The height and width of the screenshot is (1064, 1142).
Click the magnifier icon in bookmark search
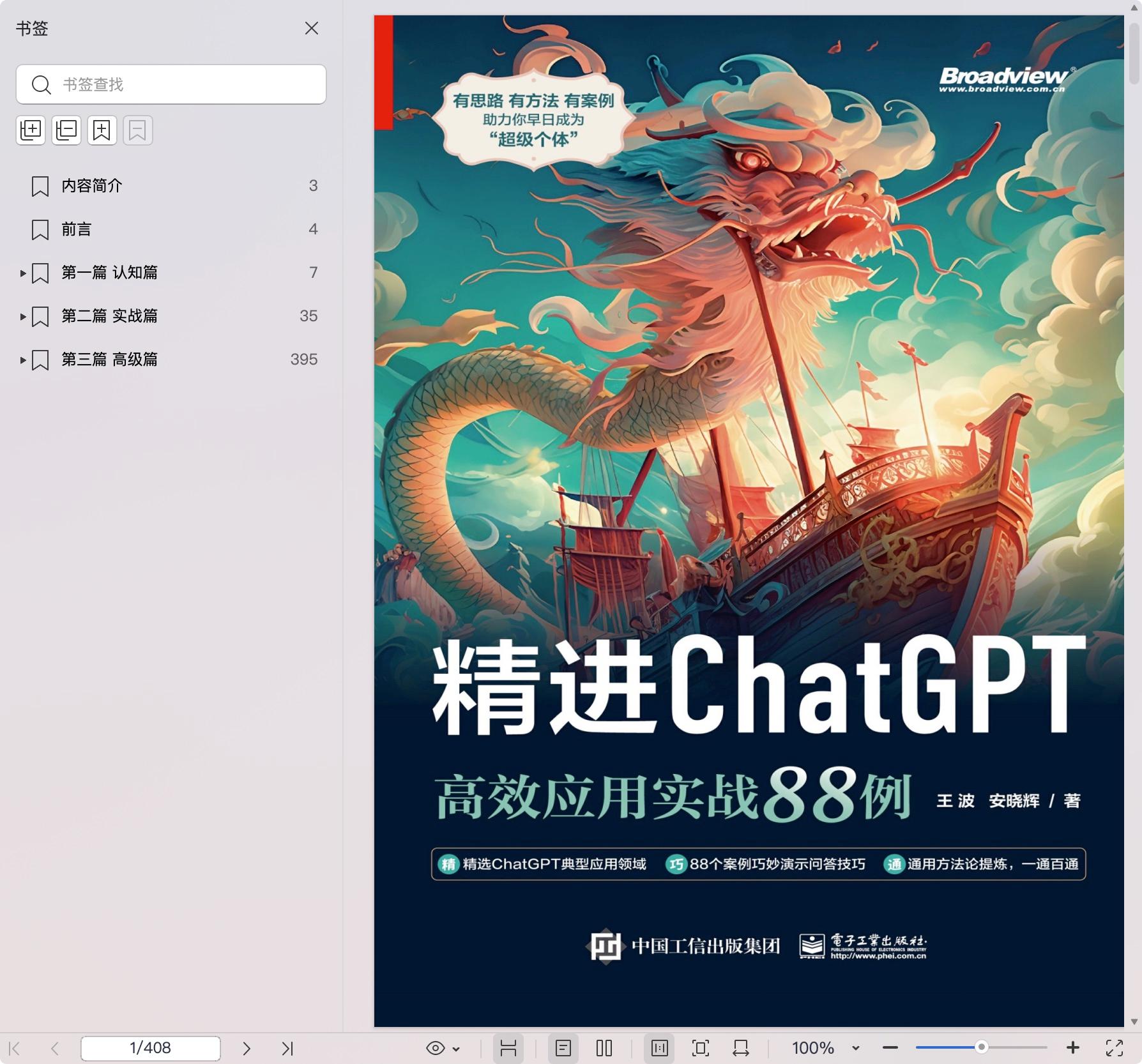(42, 84)
